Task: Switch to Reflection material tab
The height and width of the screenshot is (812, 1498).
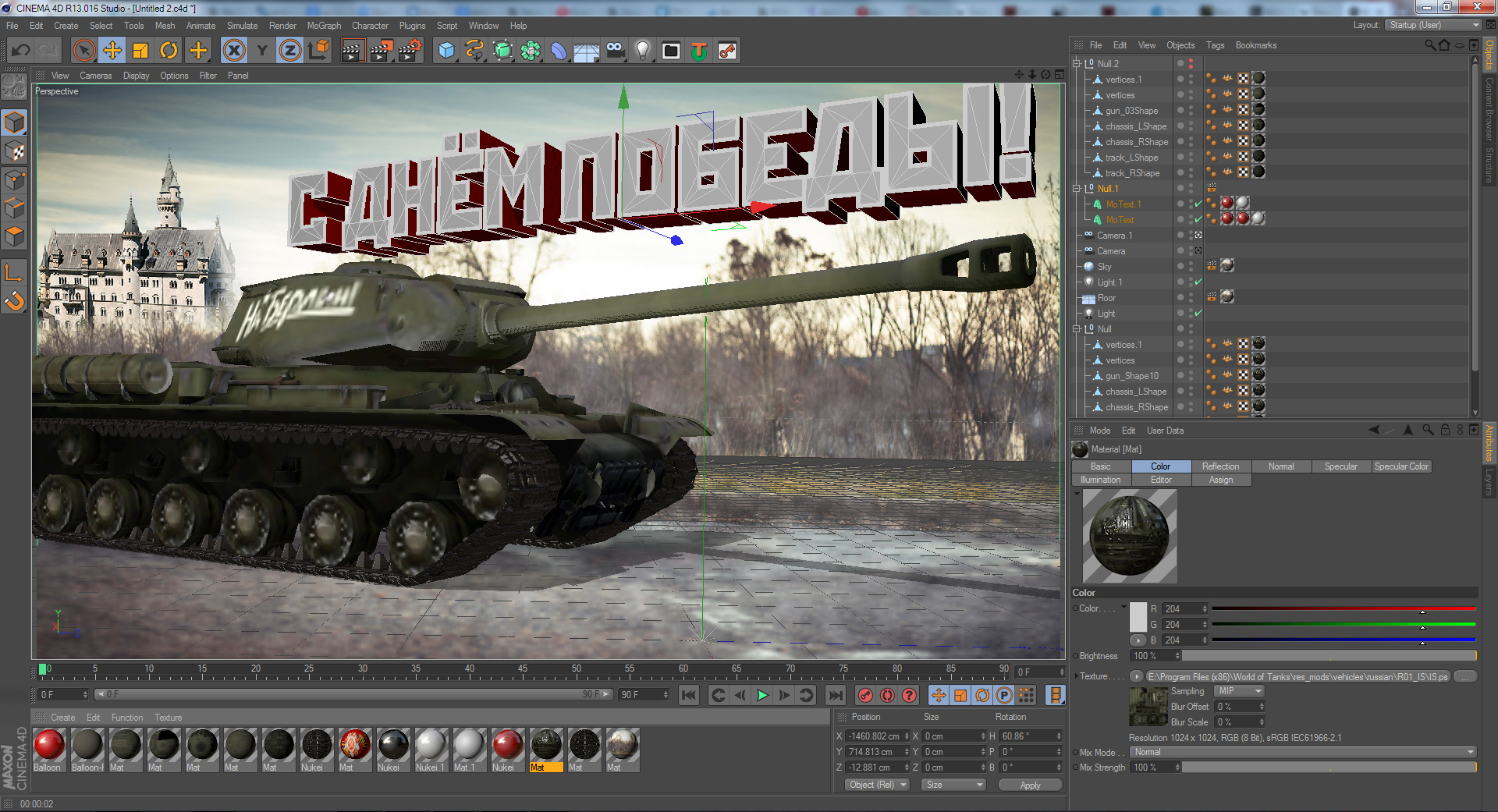Action: [1220, 466]
